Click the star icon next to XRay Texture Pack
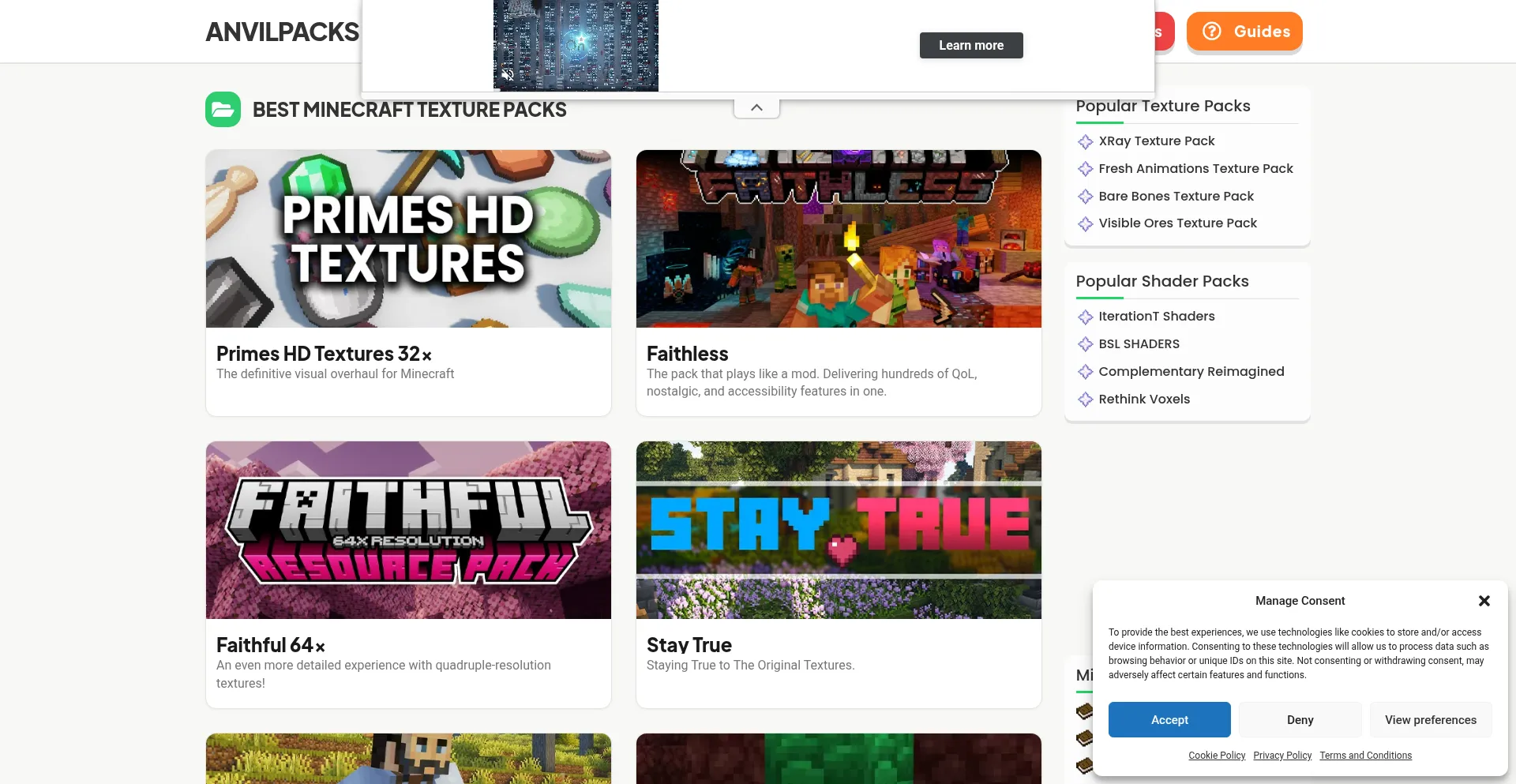This screenshot has height=784, width=1516. (x=1086, y=141)
